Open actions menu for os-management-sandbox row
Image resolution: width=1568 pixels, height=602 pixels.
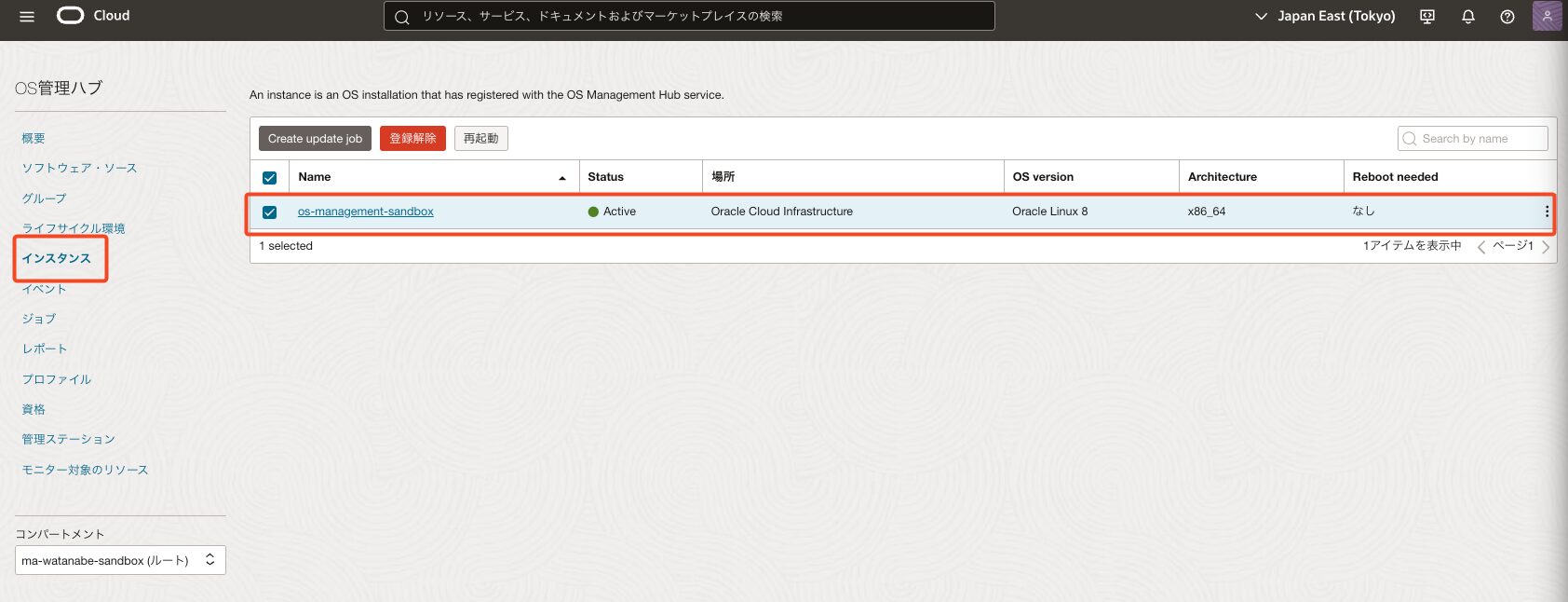[x=1547, y=212]
